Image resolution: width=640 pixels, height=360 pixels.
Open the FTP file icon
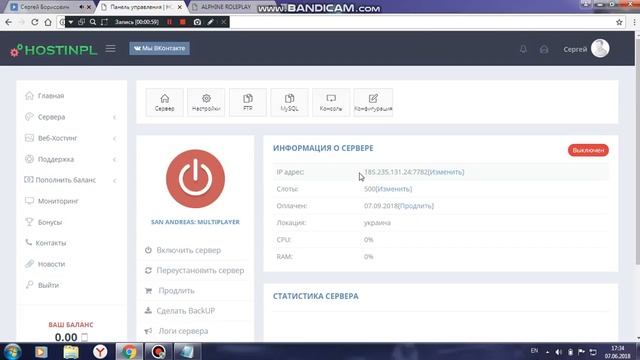(248, 102)
